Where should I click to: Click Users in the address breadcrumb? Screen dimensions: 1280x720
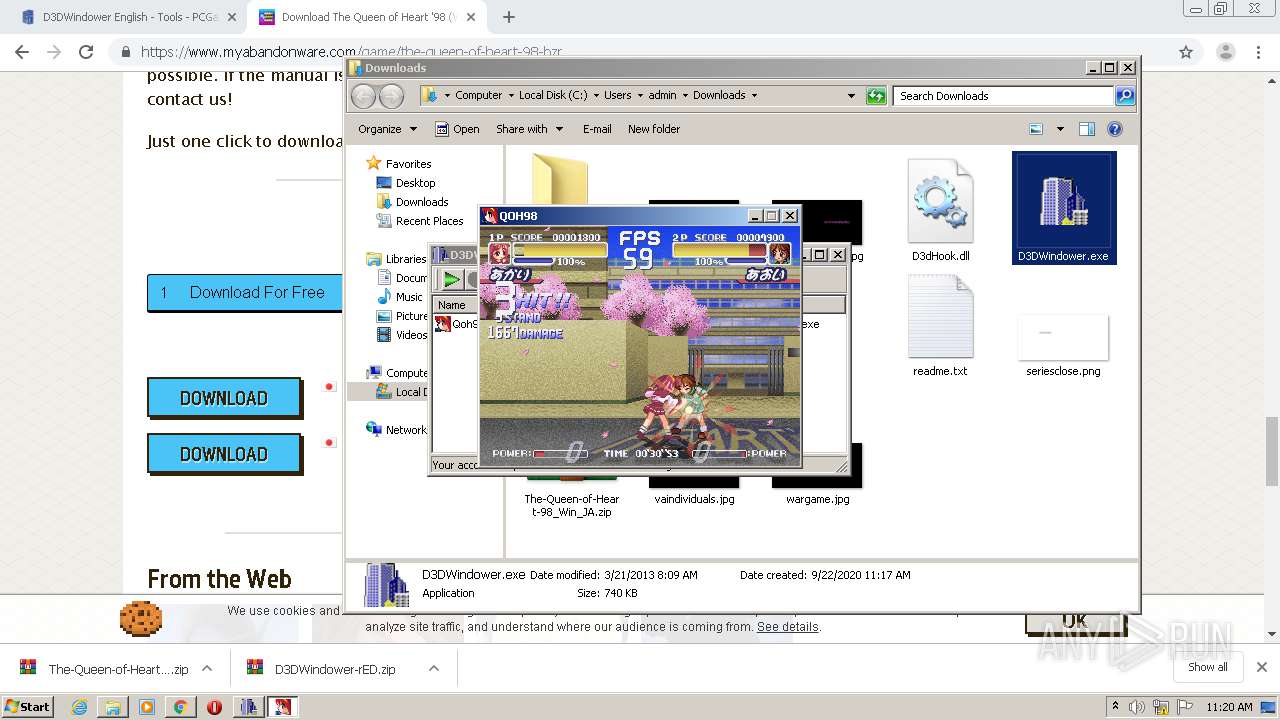[x=617, y=96]
